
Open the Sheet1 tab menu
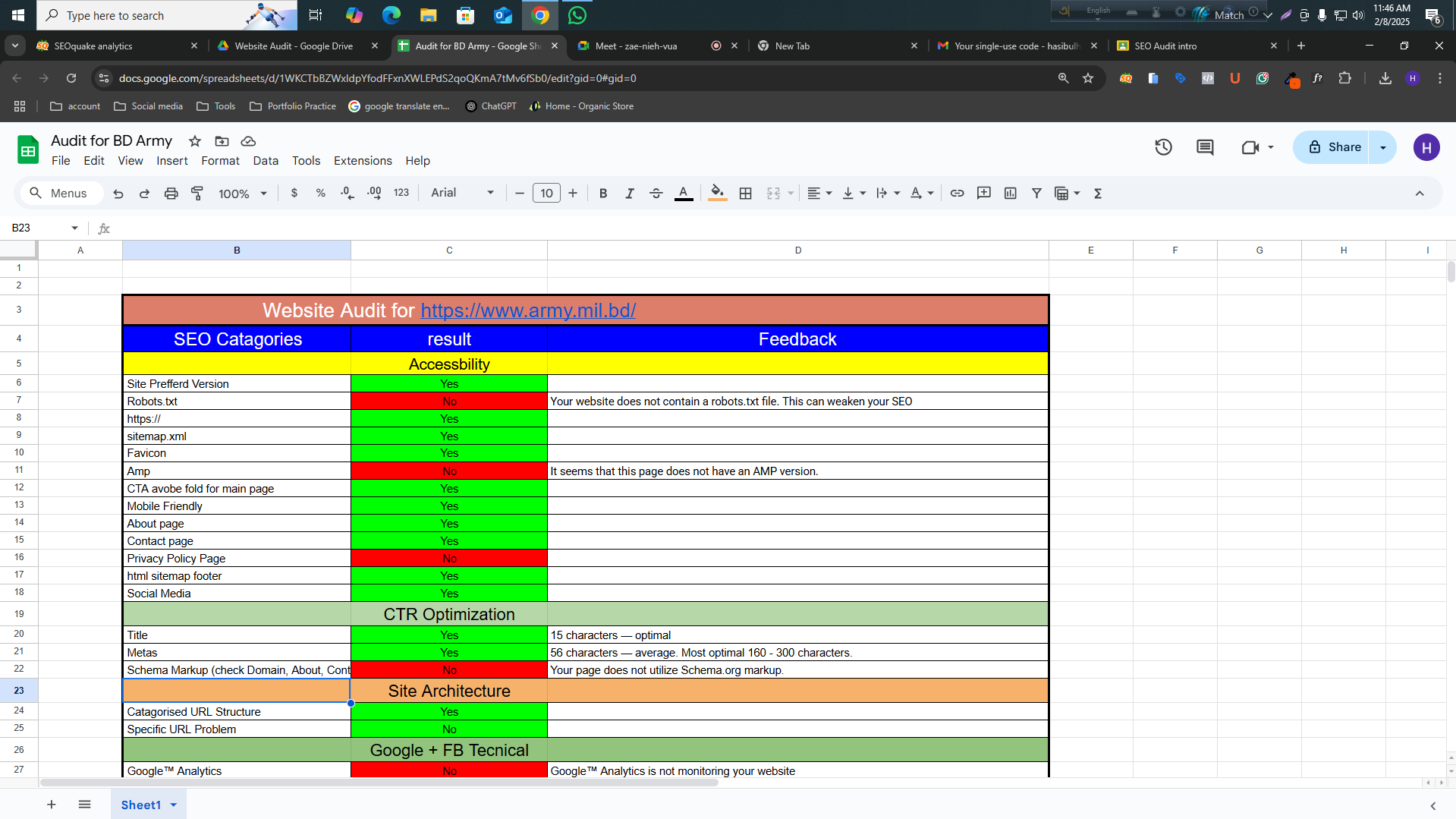[x=172, y=804]
